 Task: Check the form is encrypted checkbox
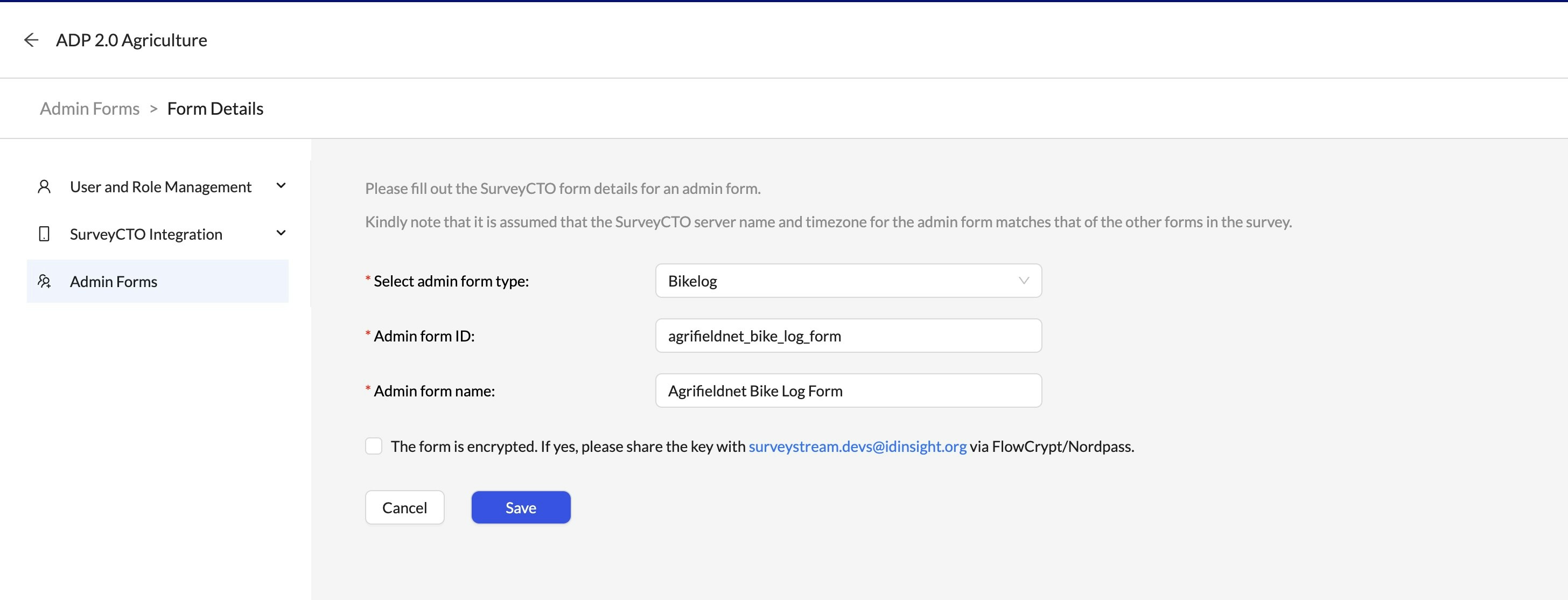point(373,446)
